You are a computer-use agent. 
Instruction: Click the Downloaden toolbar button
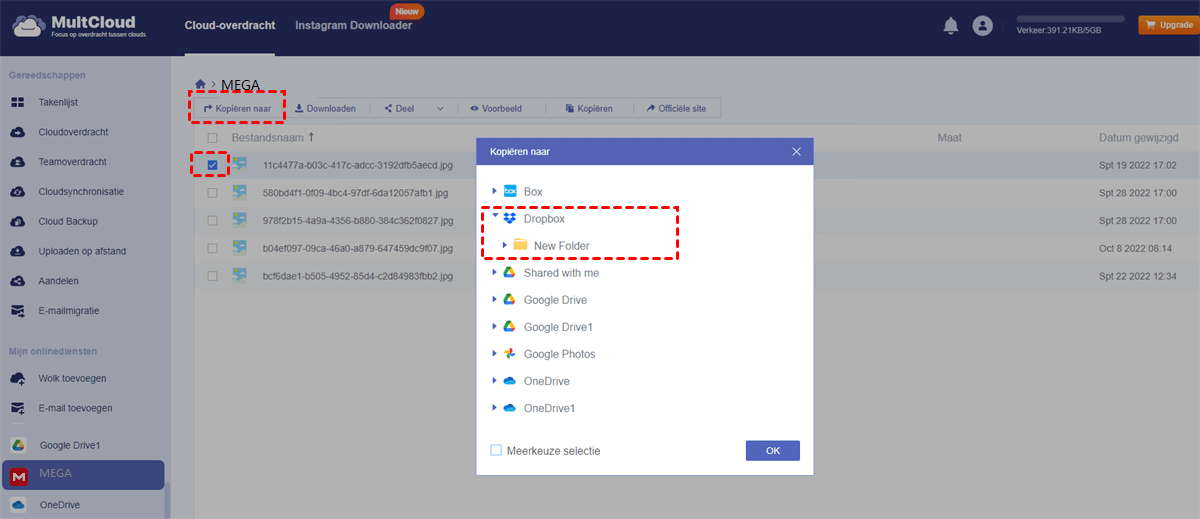[x=324, y=108]
